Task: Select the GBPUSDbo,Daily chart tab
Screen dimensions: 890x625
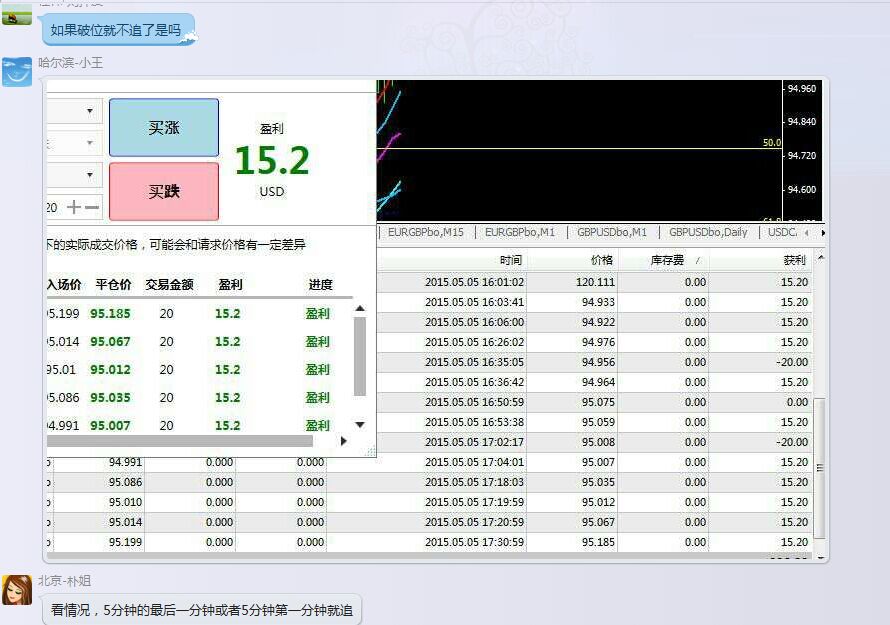Action: click(x=708, y=232)
